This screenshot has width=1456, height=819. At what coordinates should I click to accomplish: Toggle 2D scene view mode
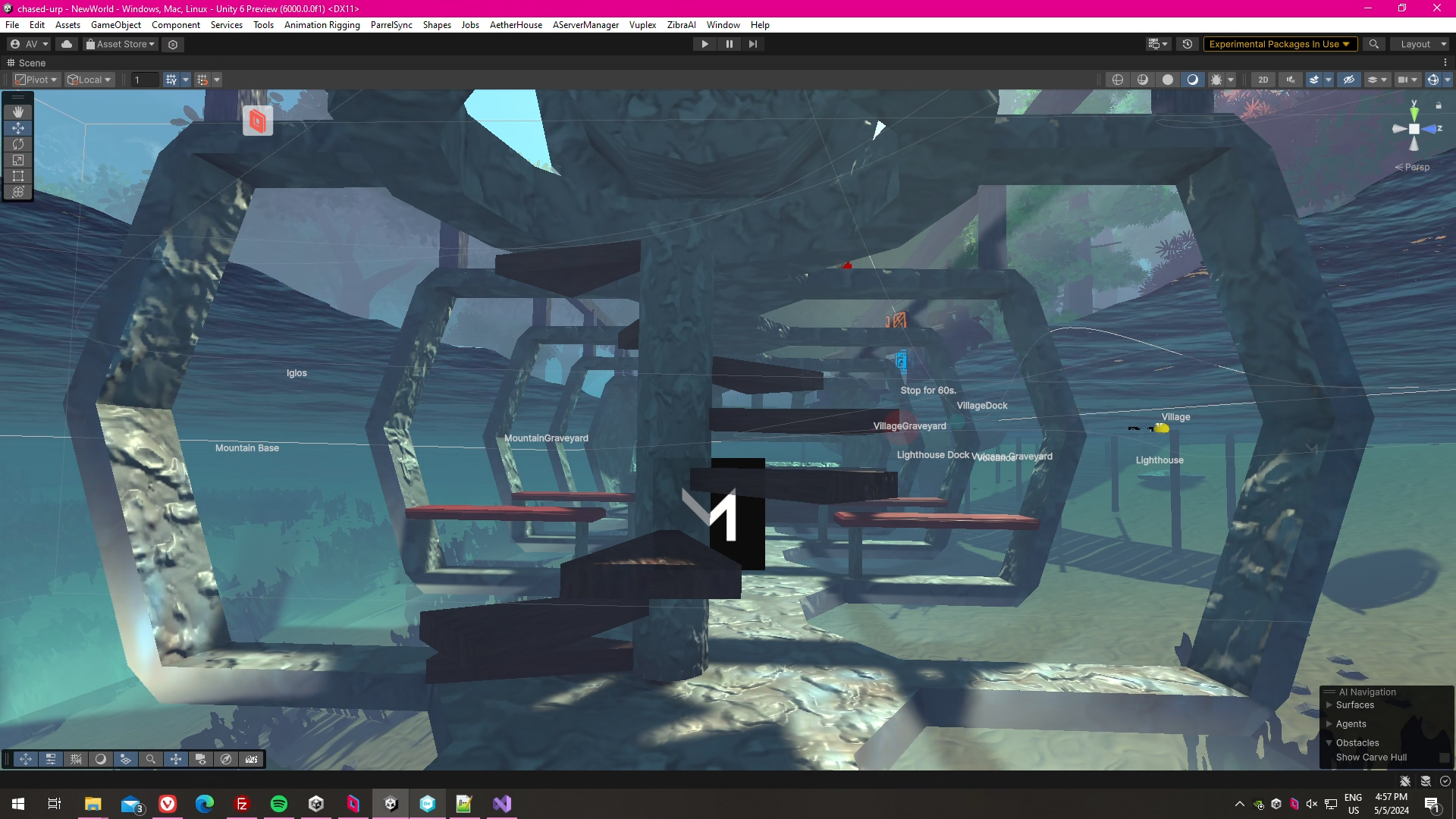pyautogui.click(x=1263, y=80)
